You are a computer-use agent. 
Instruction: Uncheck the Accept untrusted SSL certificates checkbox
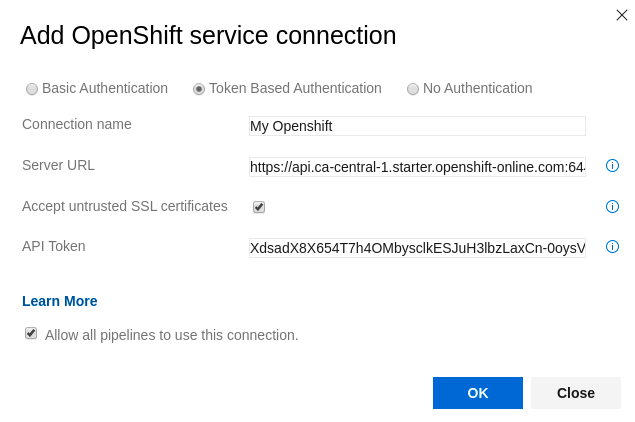[x=259, y=207]
